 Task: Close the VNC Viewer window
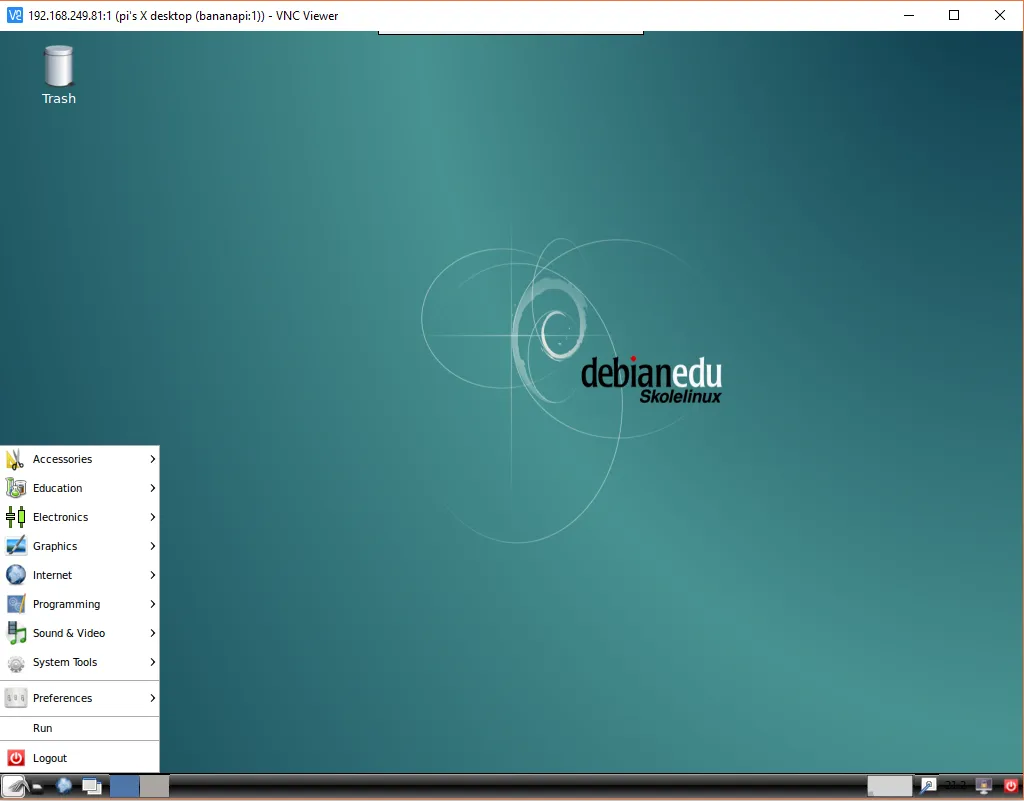tap(999, 15)
